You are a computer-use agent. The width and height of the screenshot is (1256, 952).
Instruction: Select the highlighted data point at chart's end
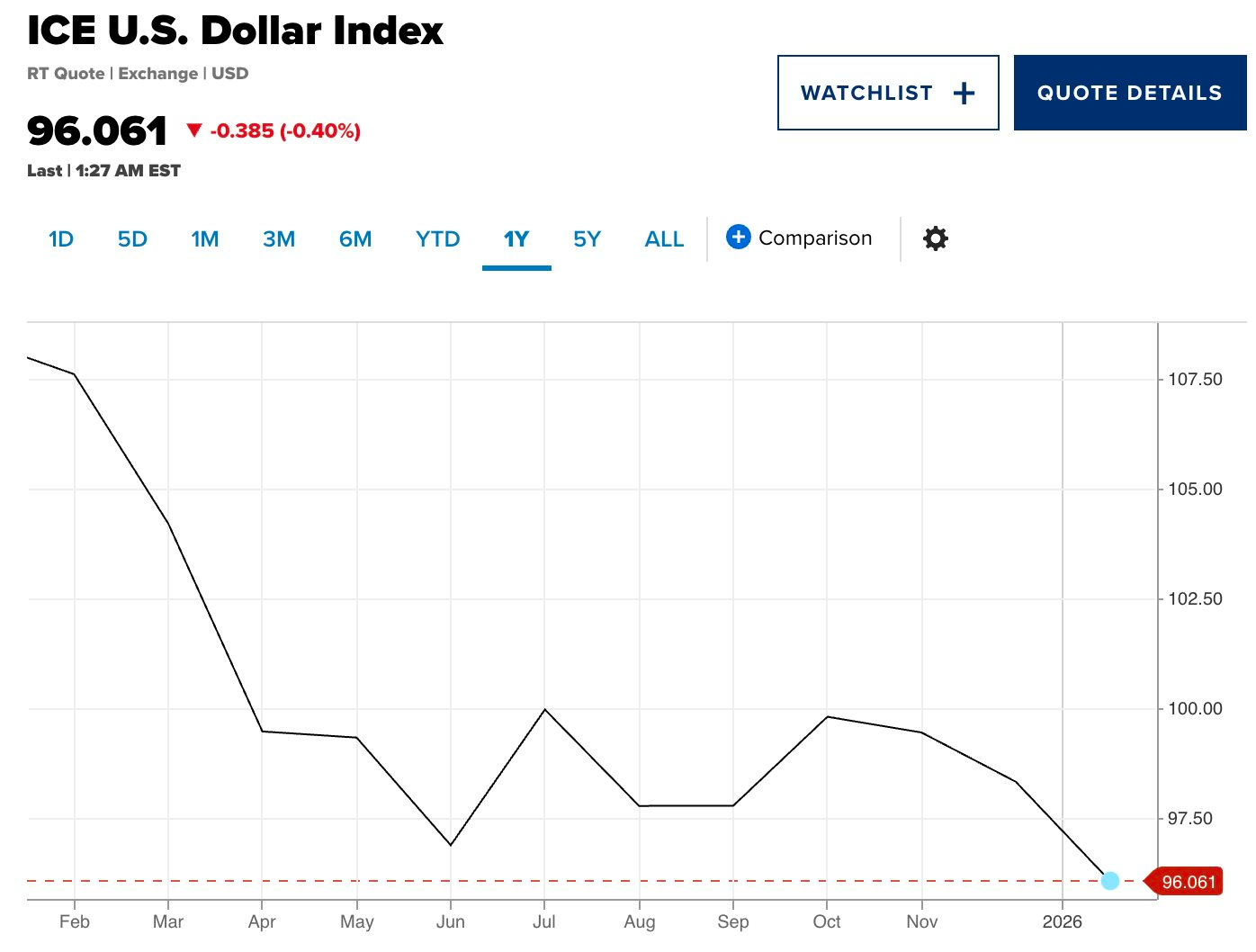pyautogui.click(x=1111, y=881)
